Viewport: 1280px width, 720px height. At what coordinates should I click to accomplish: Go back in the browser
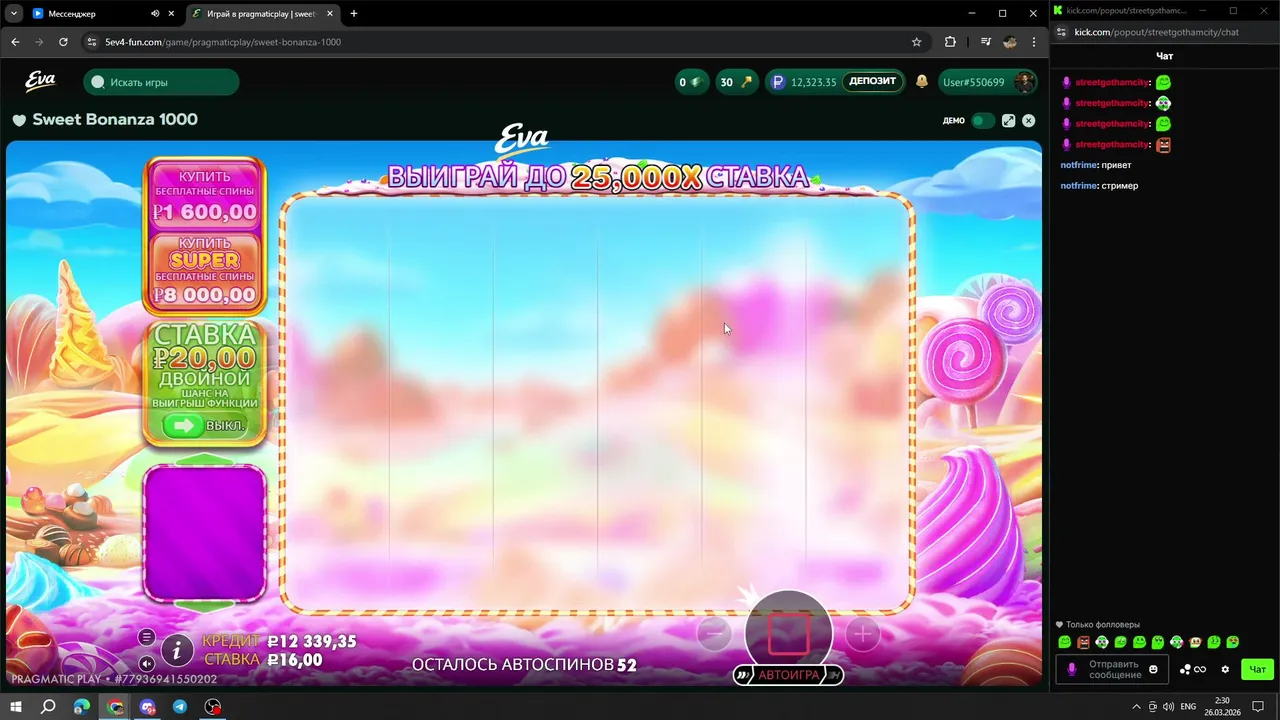pyautogui.click(x=15, y=42)
